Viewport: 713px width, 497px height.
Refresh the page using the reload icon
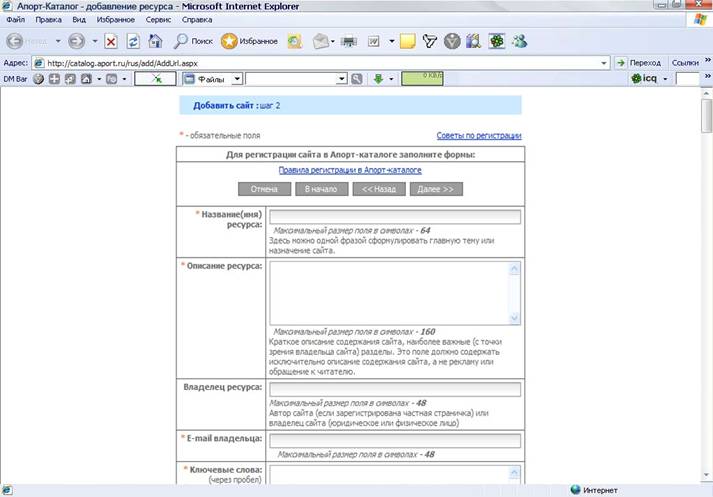[x=133, y=41]
